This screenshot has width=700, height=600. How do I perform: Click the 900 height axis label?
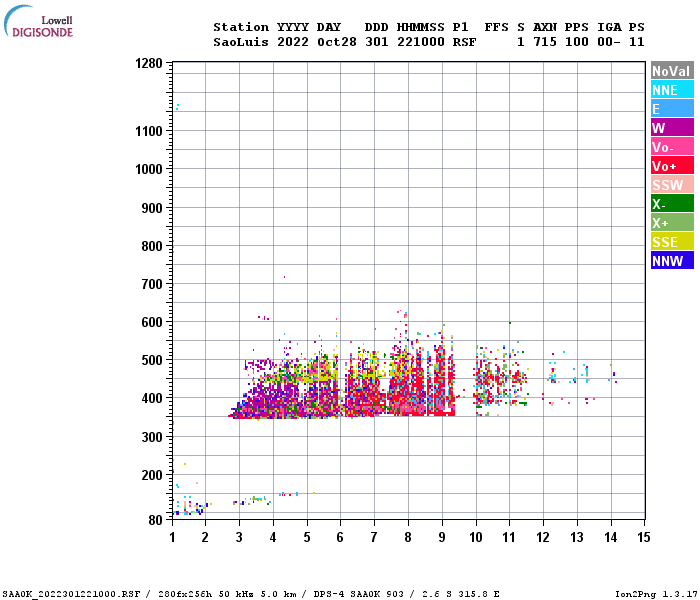point(152,208)
